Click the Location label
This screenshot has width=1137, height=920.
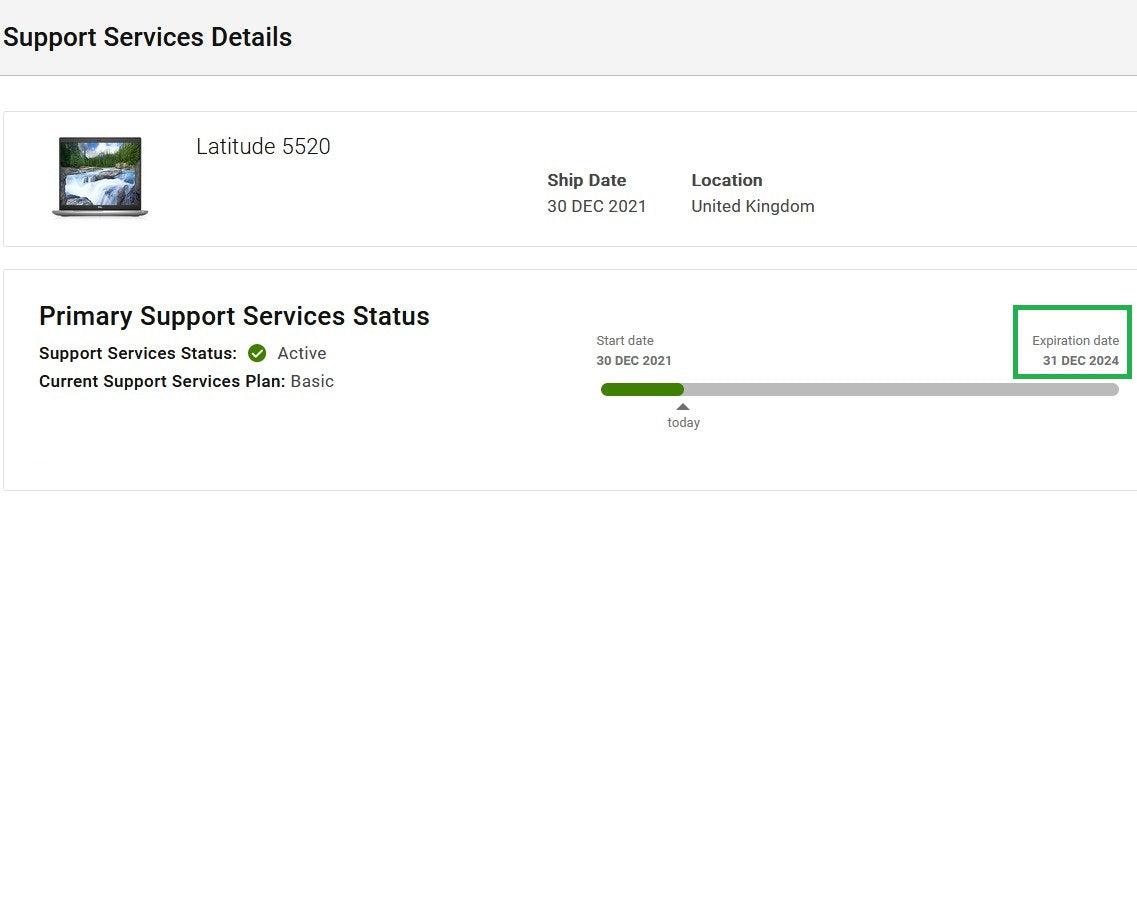pos(727,180)
